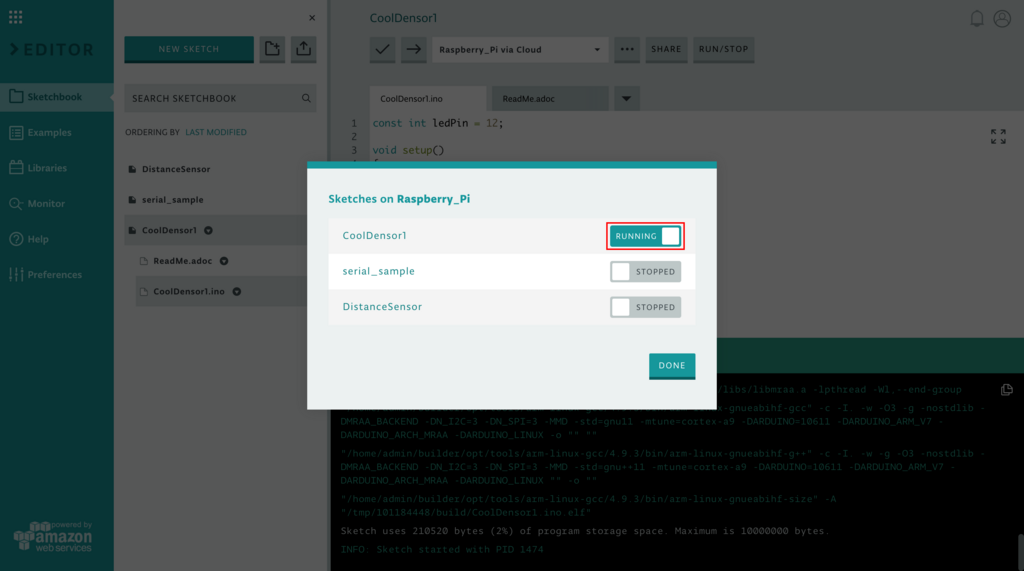Click the import upload icon
This screenshot has width=1024, height=571.
304,49
